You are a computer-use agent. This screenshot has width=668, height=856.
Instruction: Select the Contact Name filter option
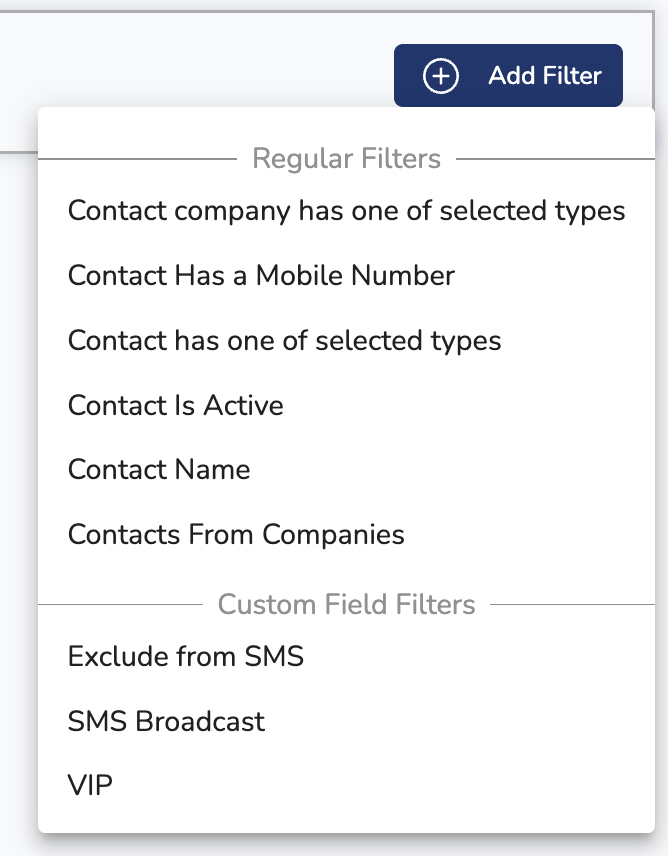coord(159,470)
